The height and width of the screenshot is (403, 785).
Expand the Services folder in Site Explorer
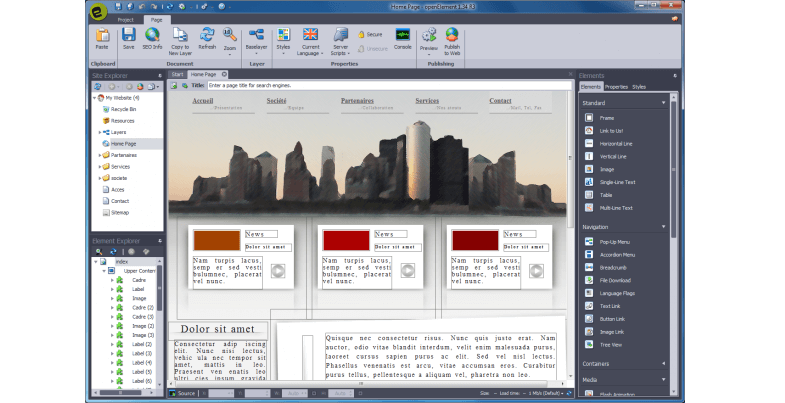[100, 167]
